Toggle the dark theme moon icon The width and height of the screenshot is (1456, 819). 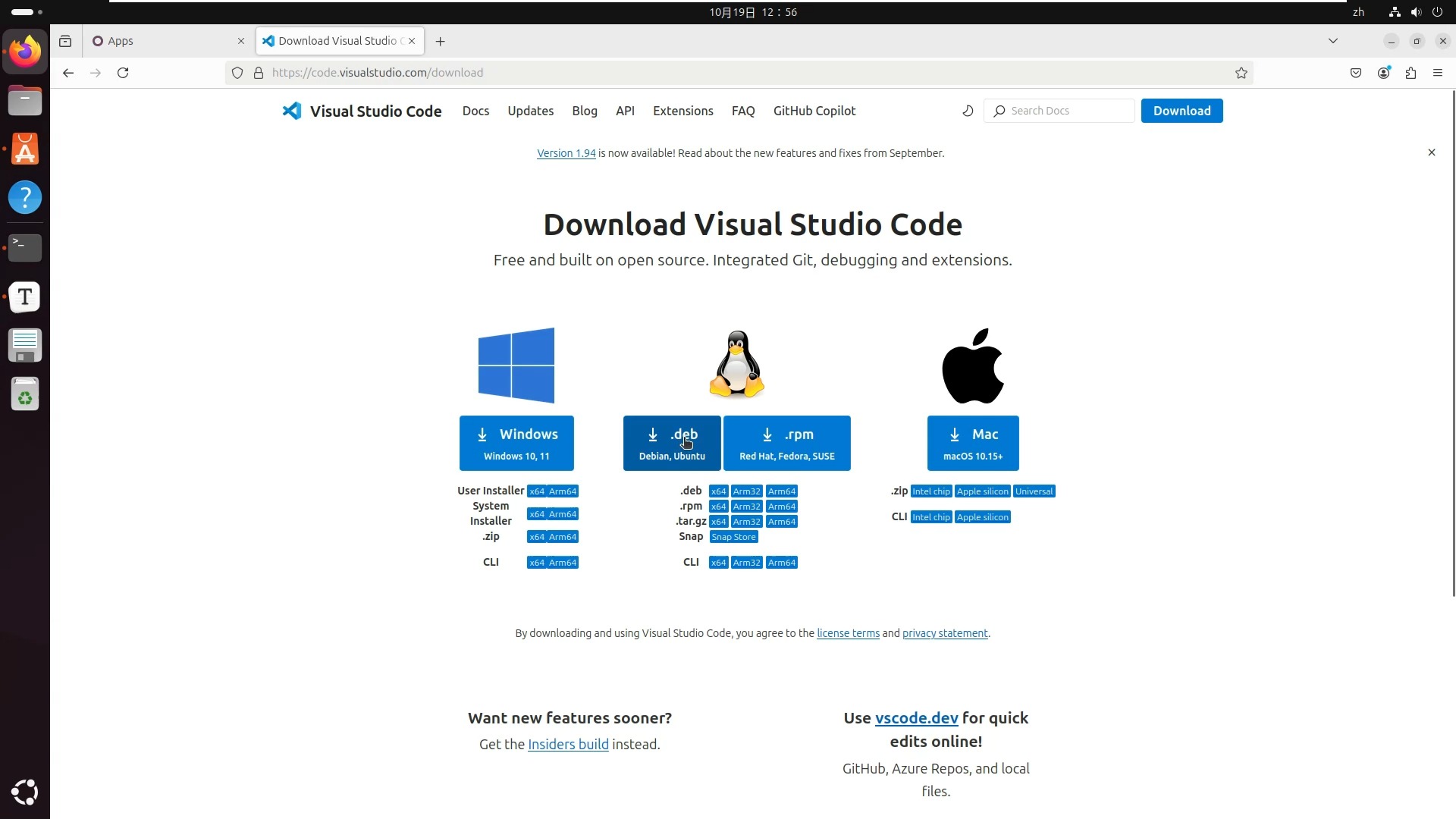pos(968,111)
